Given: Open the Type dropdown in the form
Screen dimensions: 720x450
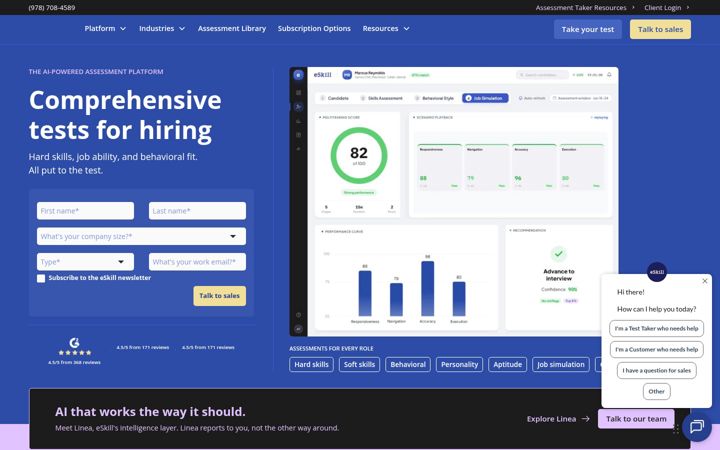Looking at the screenshot, I should (85, 262).
